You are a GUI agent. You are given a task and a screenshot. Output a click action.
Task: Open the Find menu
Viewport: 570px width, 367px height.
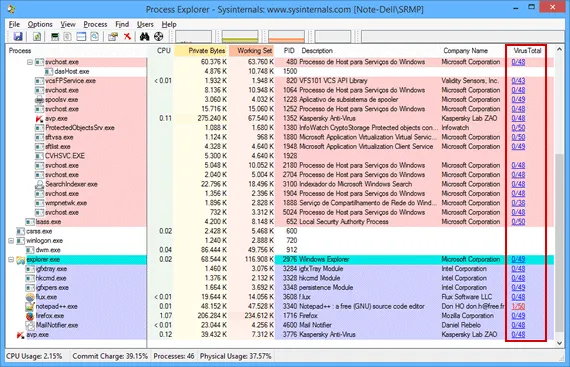122,24
